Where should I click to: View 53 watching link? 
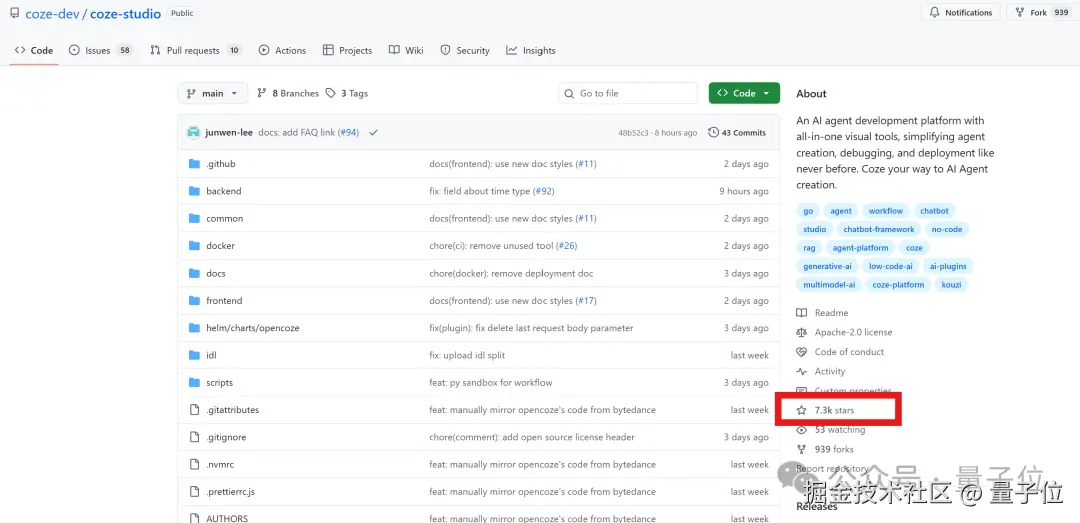click(830, 430)
